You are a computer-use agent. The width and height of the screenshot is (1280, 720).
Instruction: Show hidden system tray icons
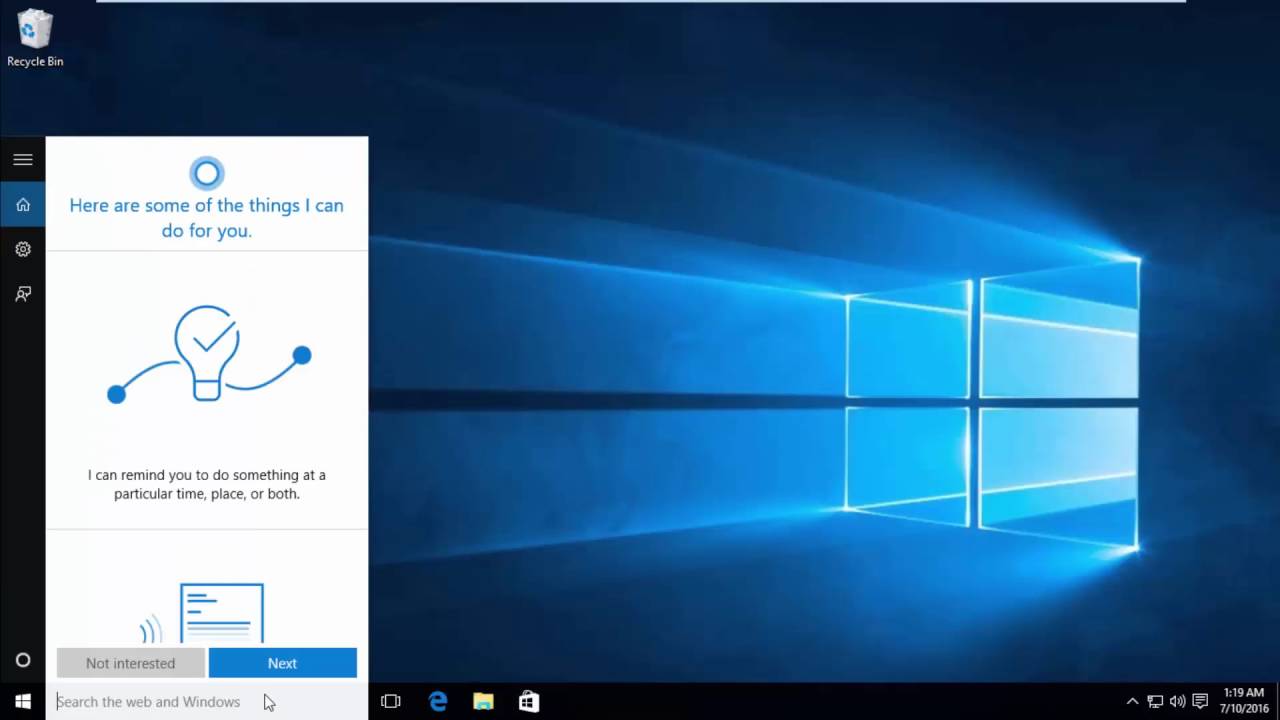pos(1132,702)
